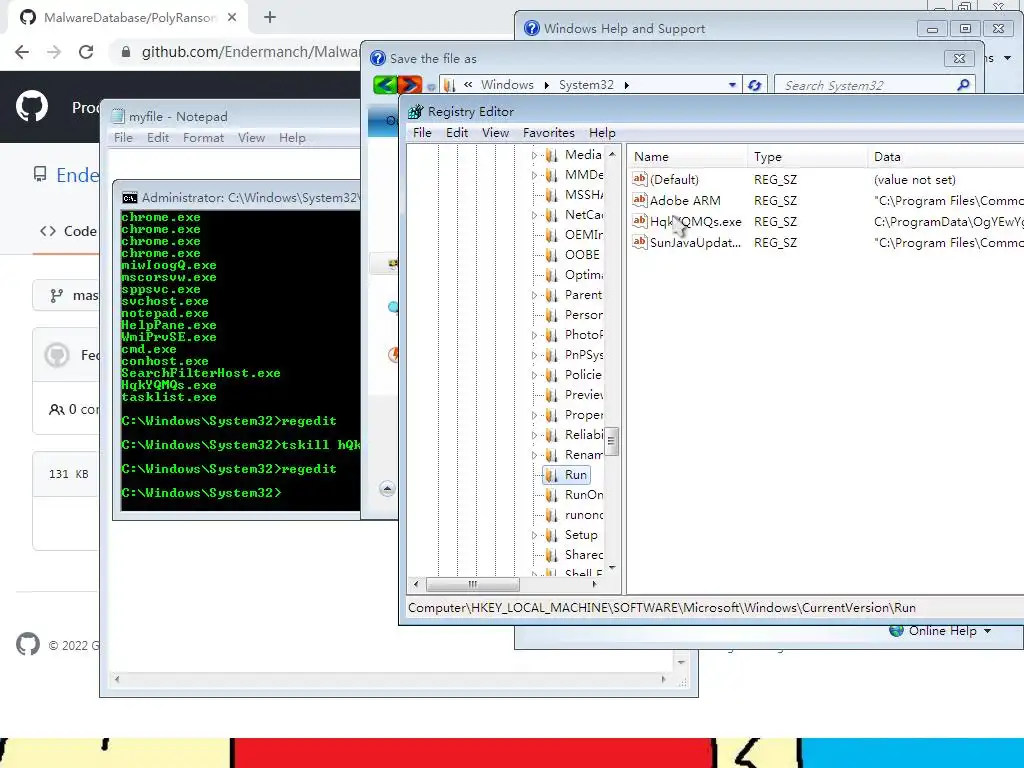
Task: Open a new Chrome tab
Action: tap(270, 18)
